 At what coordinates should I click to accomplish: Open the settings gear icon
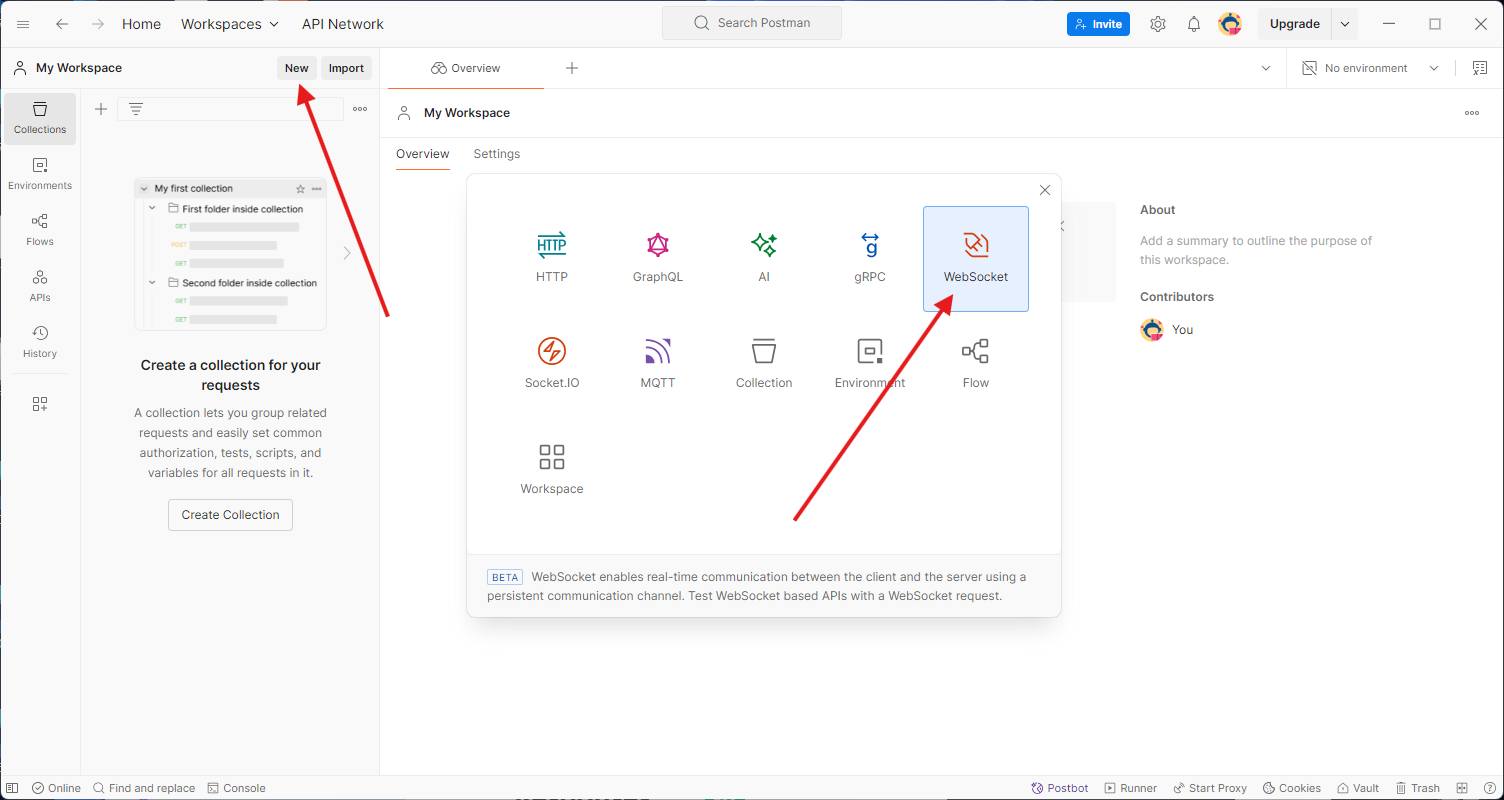pyautogui.click(x=1157, y=24)
